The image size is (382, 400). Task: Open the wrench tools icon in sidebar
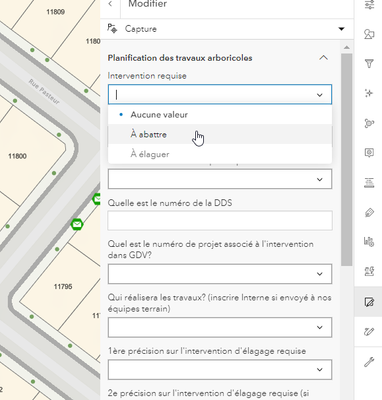tap(369, 362)
